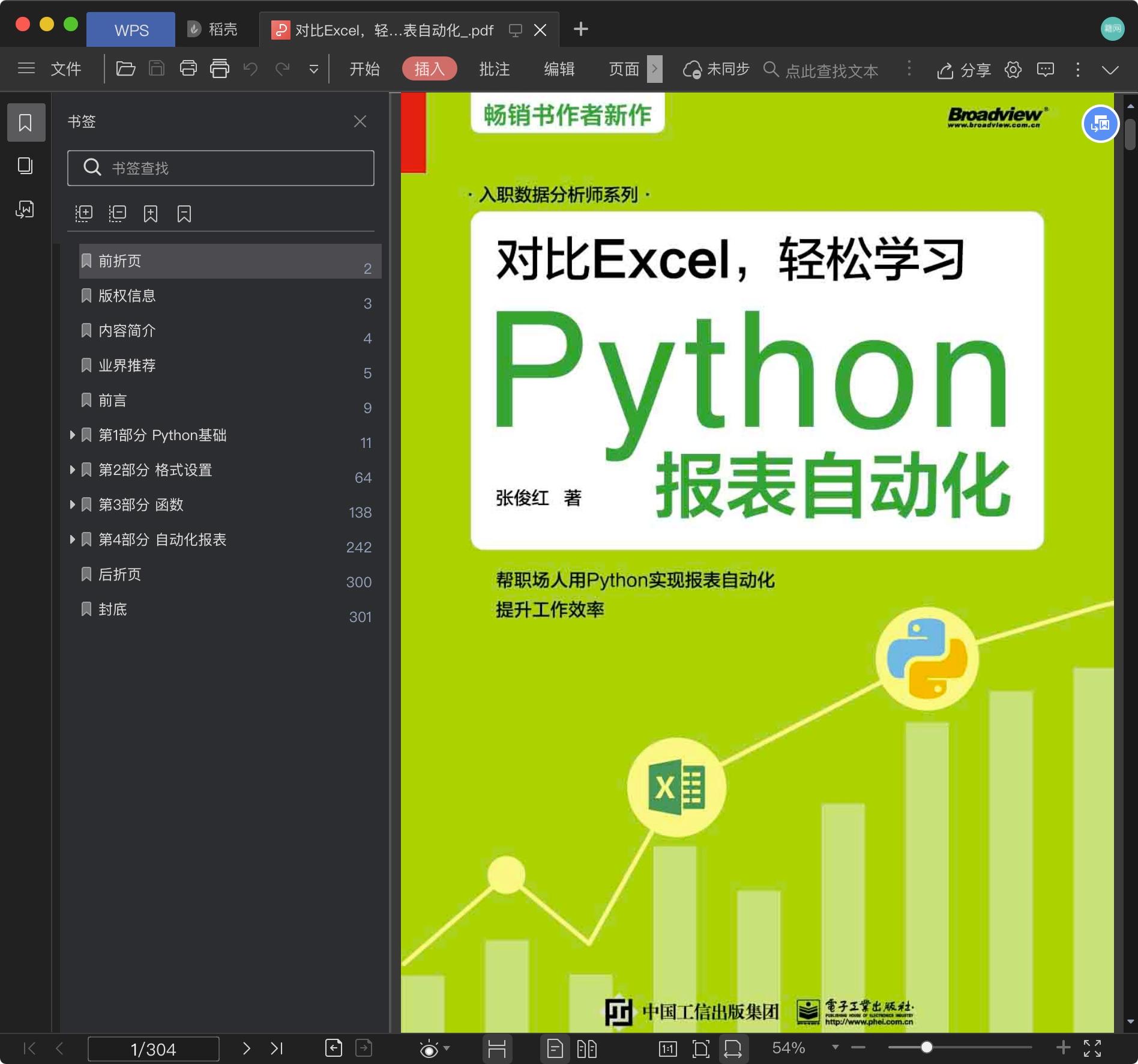1138x1064 pixels.
Task: Select the 业界推荐 bookmark
Action: [x=230, y=366]
